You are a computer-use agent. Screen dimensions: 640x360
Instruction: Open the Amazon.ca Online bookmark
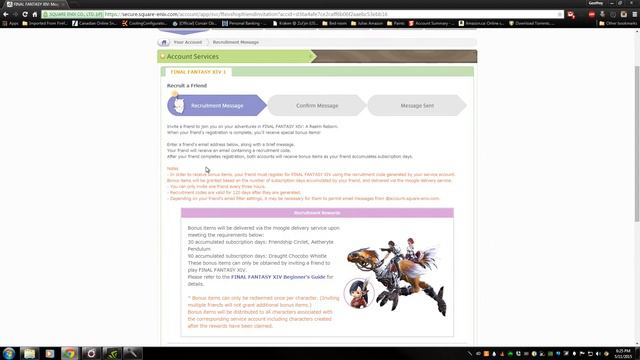coord(481,23)
